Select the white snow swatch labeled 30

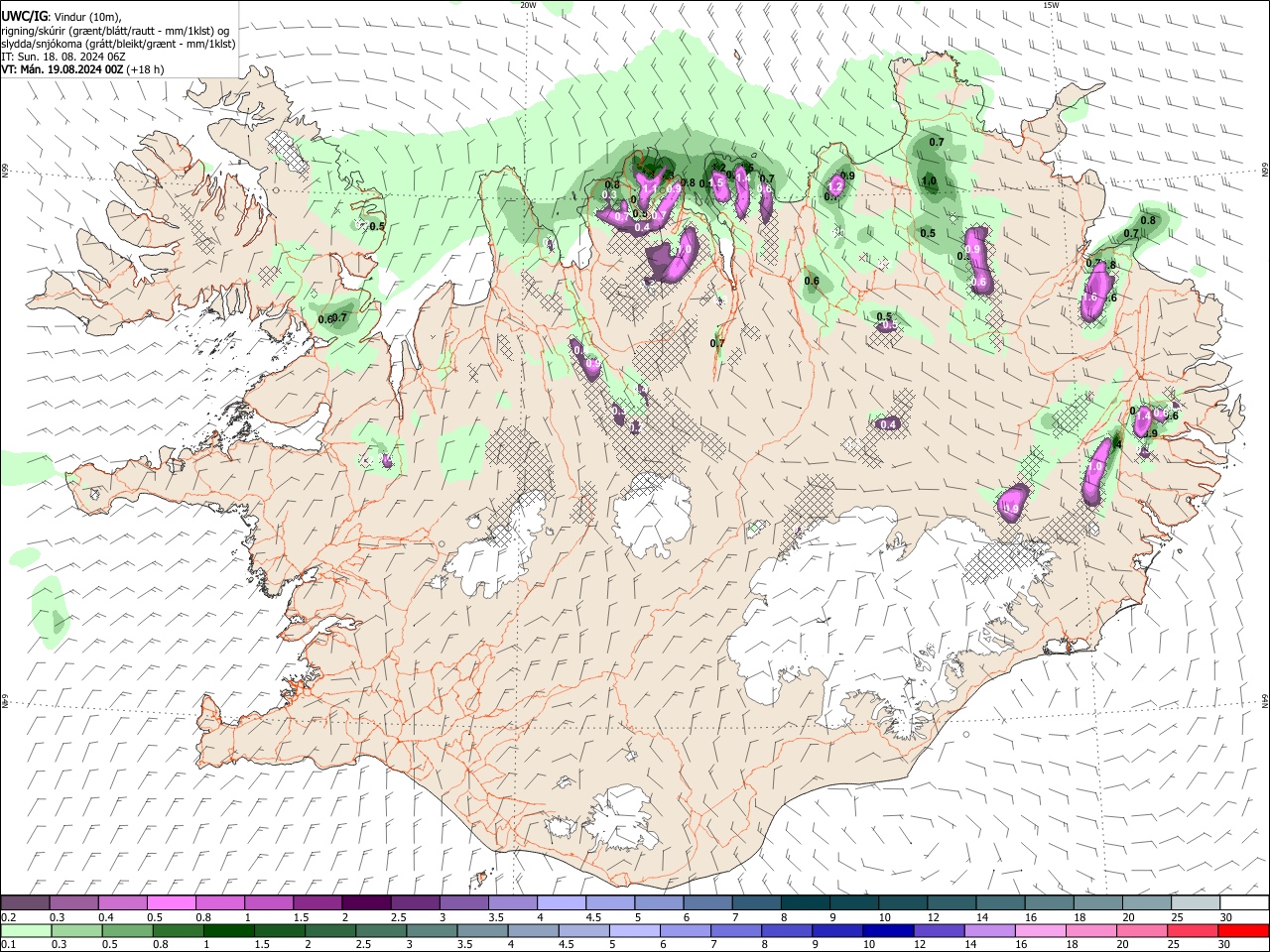click(1243, 902)
